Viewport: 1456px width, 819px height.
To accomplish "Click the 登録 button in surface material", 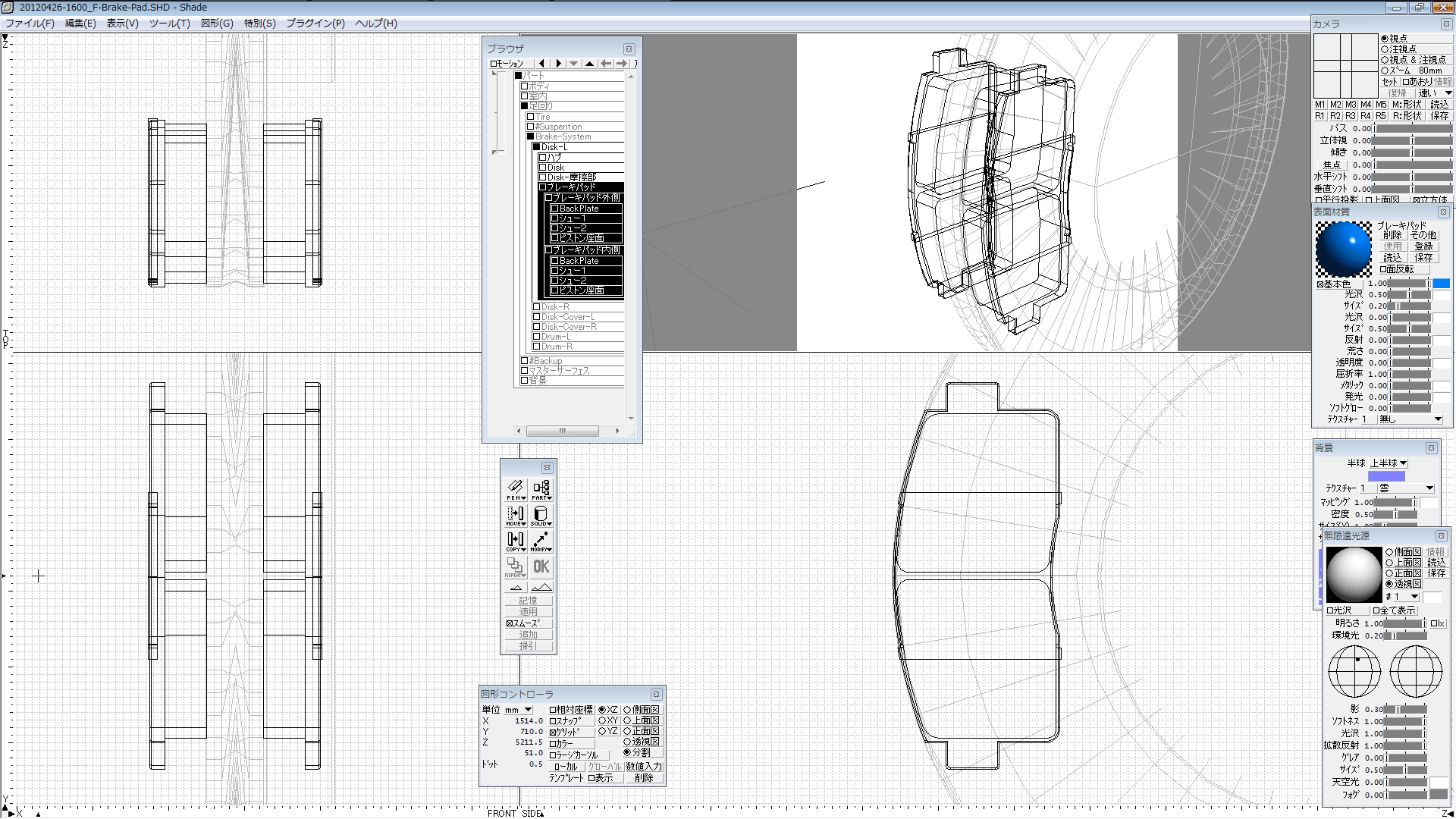I will (x=1423, y=246).
